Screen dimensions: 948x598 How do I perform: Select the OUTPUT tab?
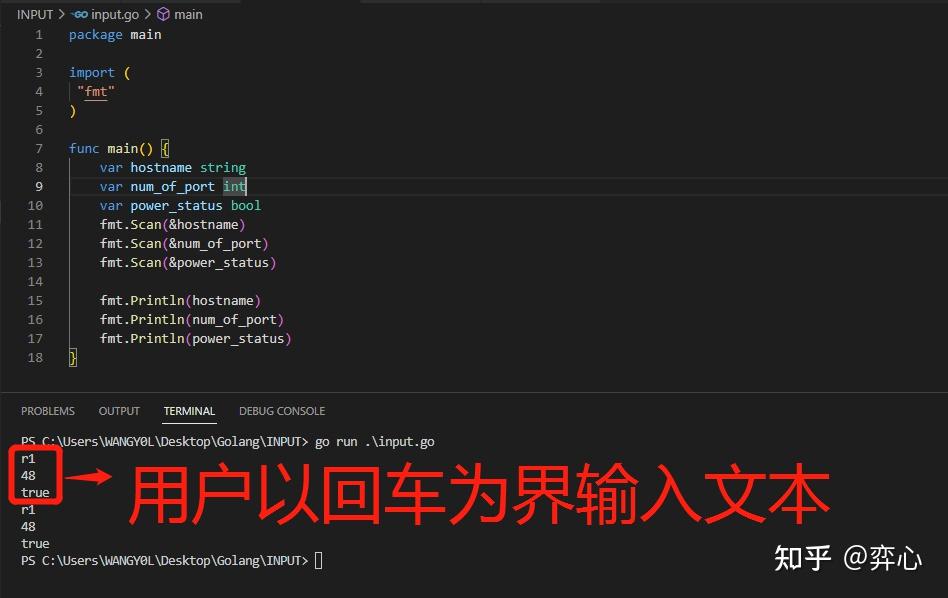coord(119,411)
